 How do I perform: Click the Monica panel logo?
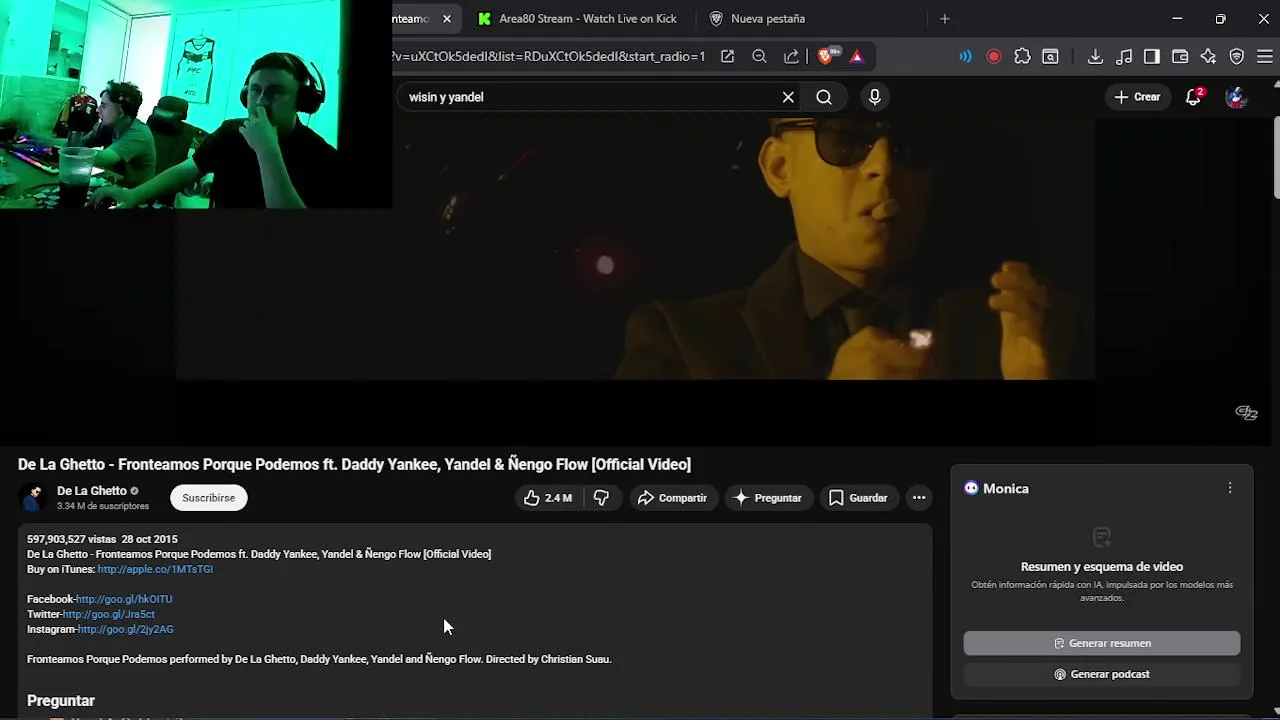pyautogui.click(x=971, y=488)
